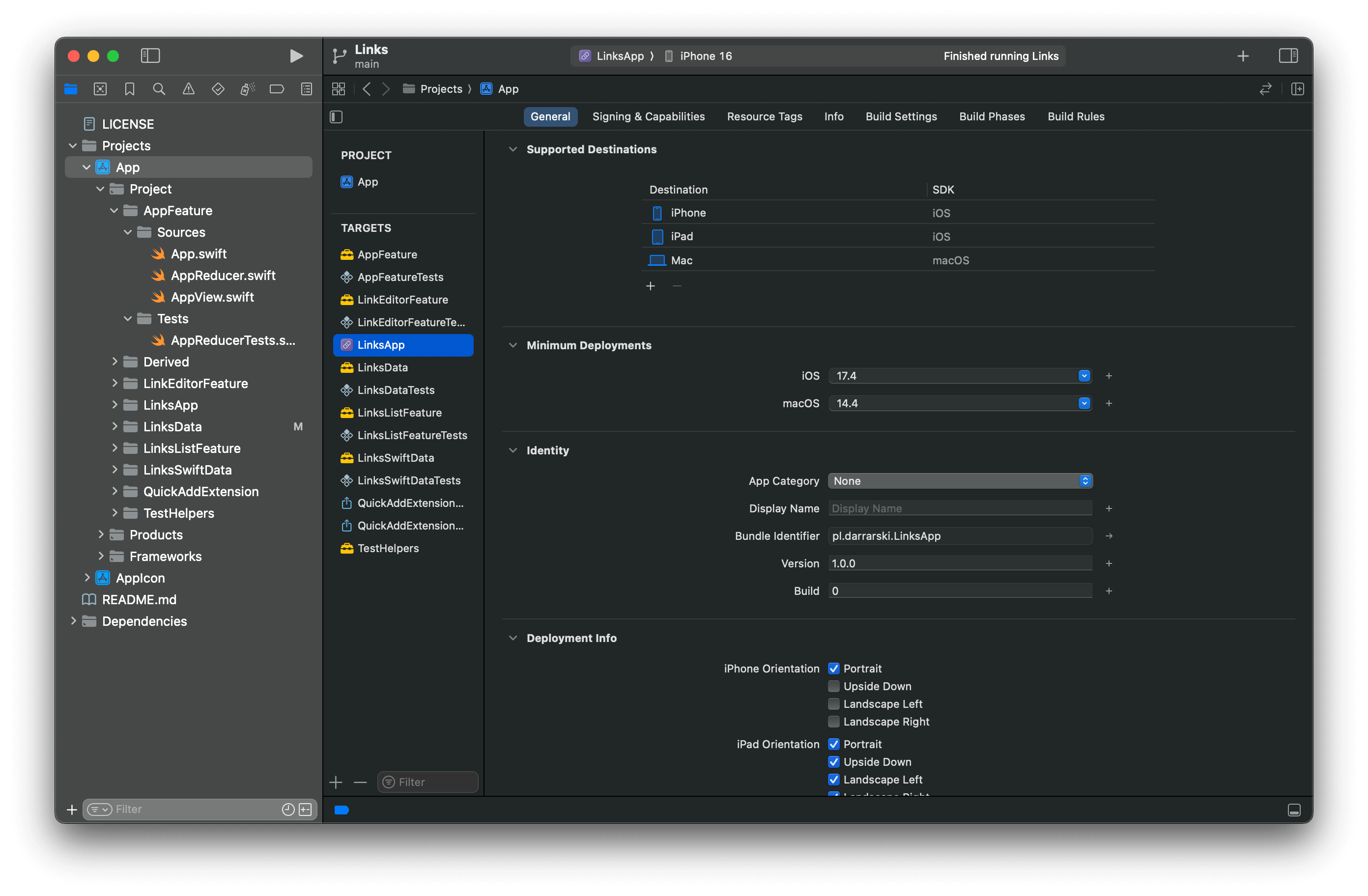Open the Bookmark navigator icon
1368x896 pixels.
(129, 89)
